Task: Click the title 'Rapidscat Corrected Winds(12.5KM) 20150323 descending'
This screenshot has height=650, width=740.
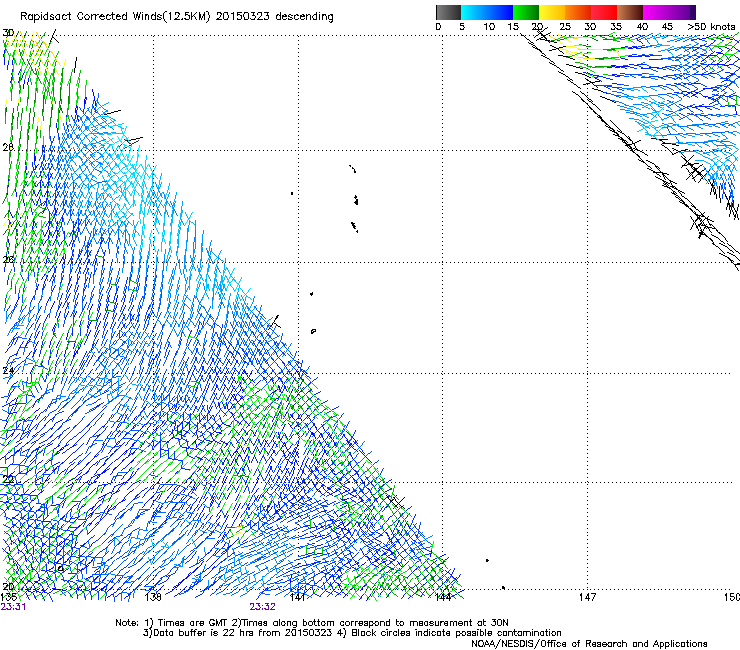Action: click(177, 17)
